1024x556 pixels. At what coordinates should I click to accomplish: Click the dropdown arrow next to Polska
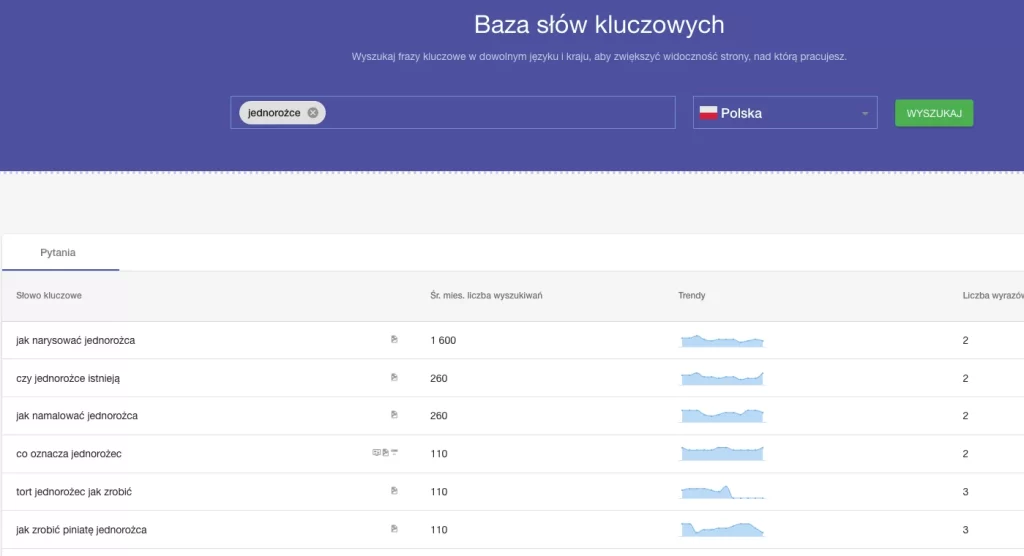pyautogui.click(x=865, y=114)
